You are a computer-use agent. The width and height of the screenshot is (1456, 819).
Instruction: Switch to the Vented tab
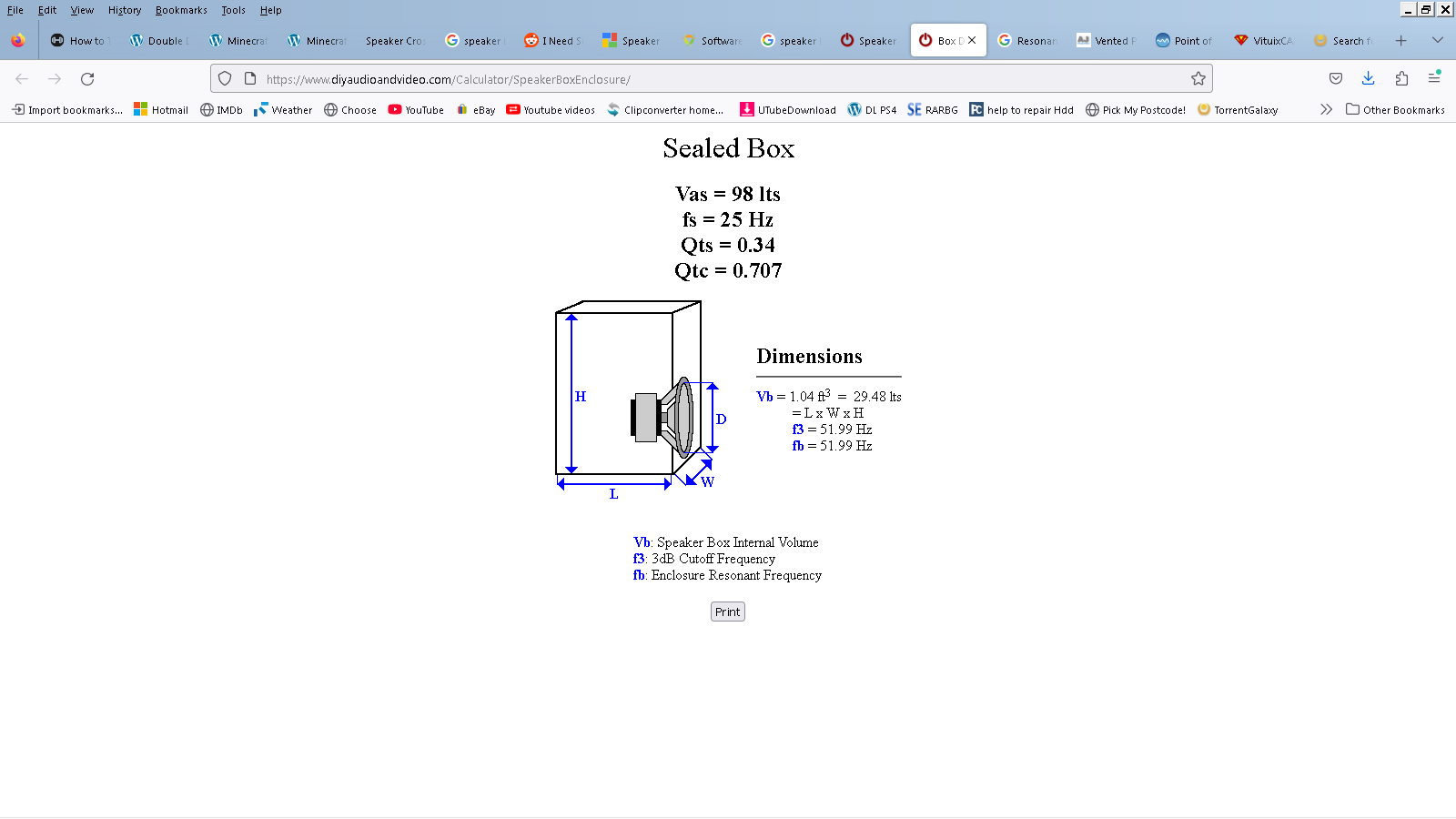(1106, 40)
